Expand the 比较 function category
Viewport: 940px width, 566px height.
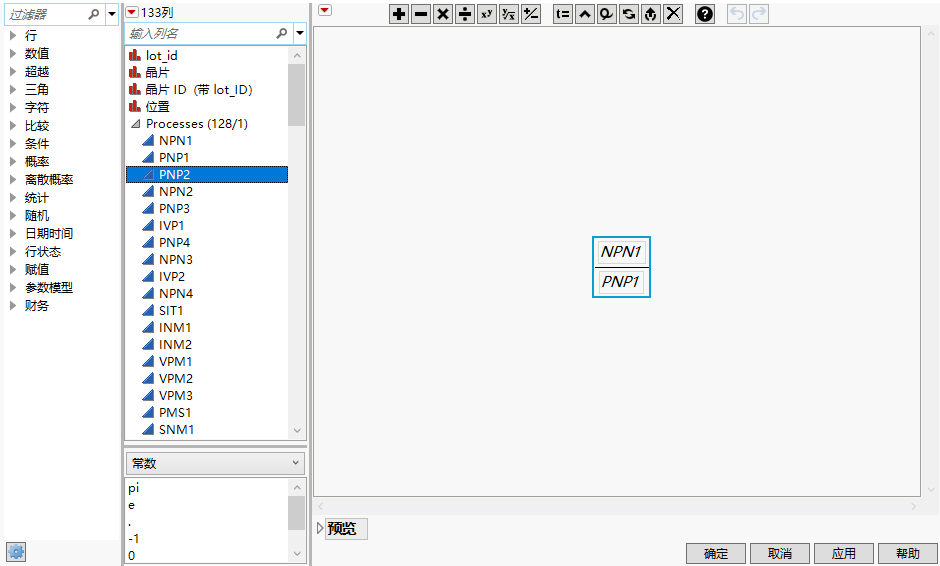point(13,125)
